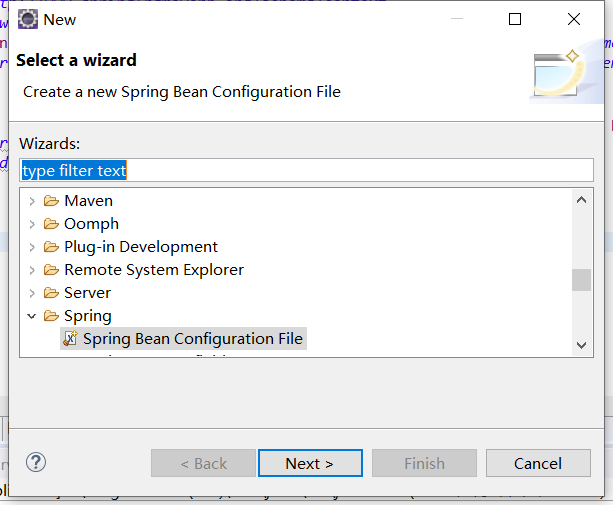Click the Cancel button
Screen dimensions: 613x505
tap(538, 463)
